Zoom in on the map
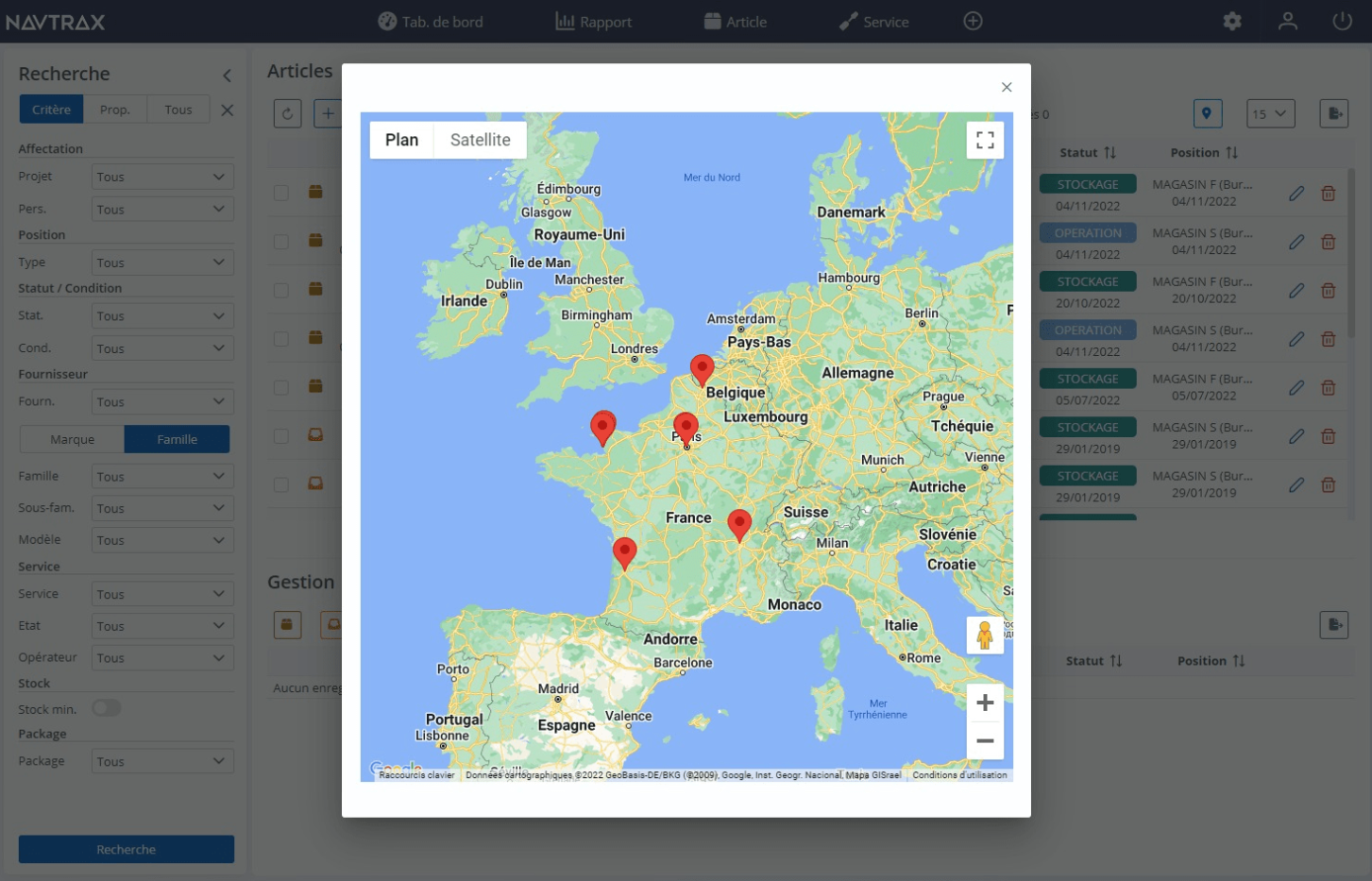The width and height of the screenshot is (1372, 881). click(985, 702)
